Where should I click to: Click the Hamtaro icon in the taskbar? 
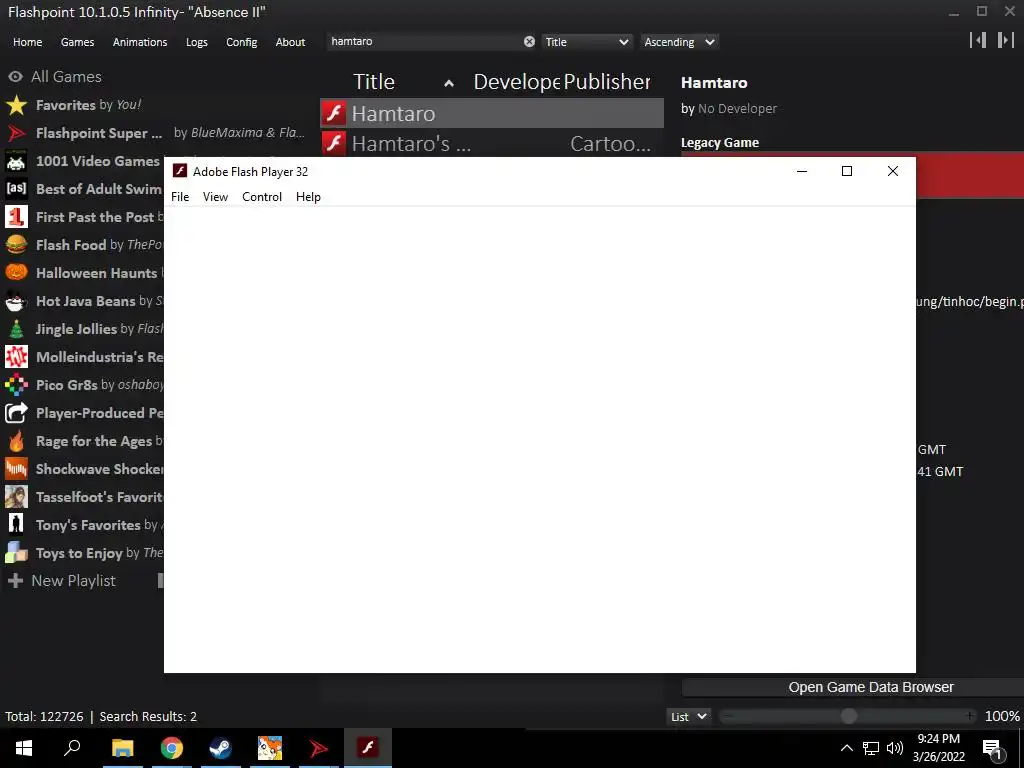(270, 748)
